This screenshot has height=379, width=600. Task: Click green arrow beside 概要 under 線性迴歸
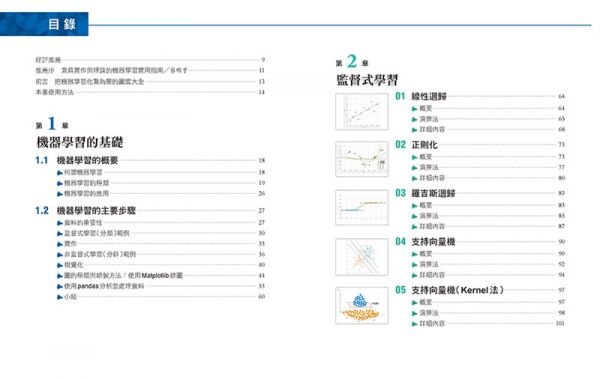(414, 109)
